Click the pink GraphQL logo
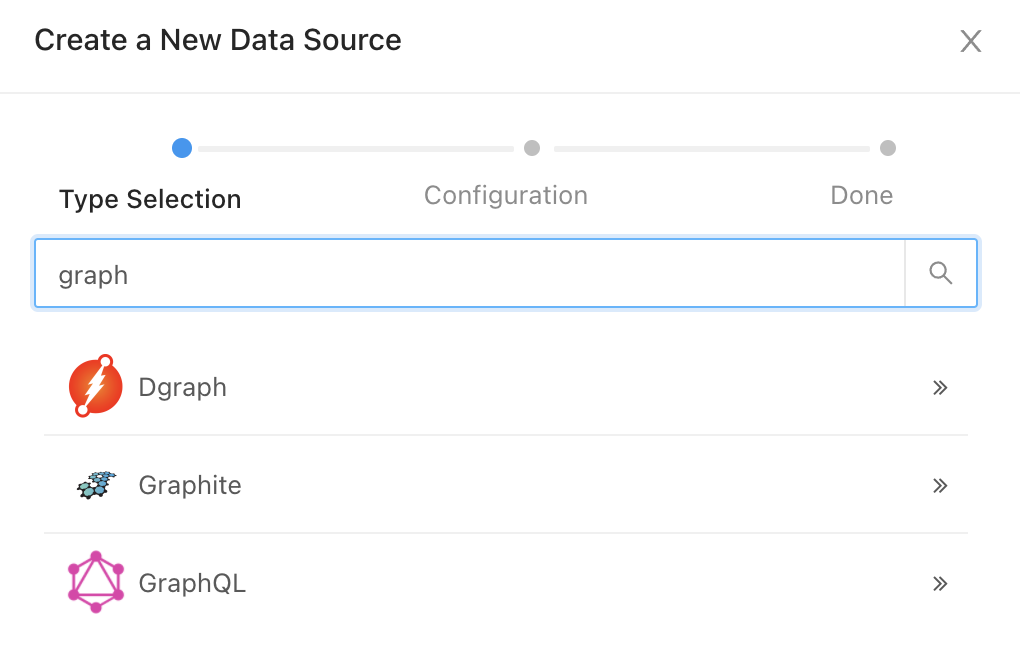The image size is (1020, 664). (96, 582)
